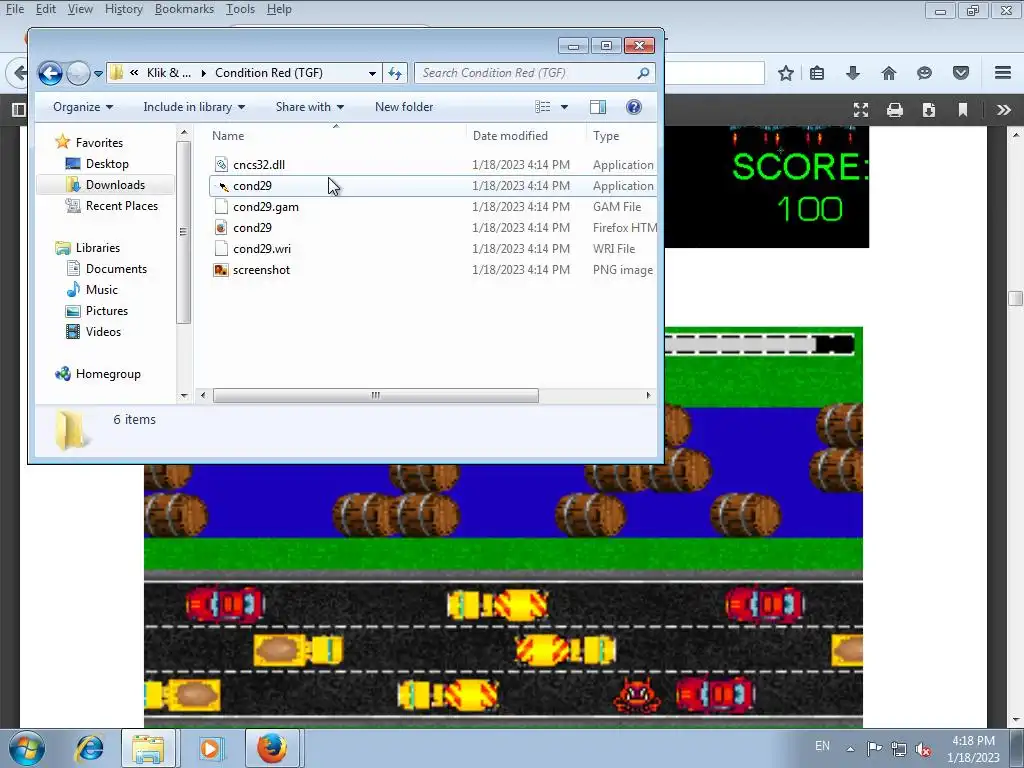Select Downloads in navigation pane

[x=115, y=185]
